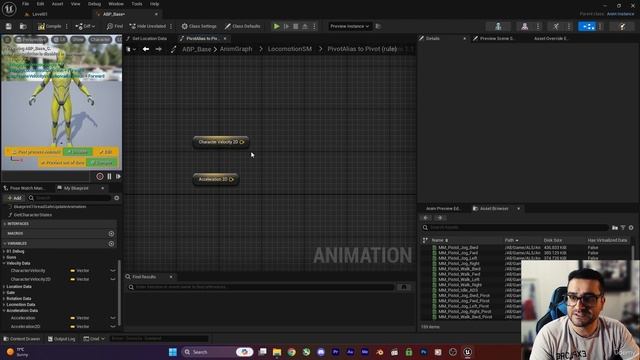Expand the Interfaces section
640x360 pixels.
5,224
